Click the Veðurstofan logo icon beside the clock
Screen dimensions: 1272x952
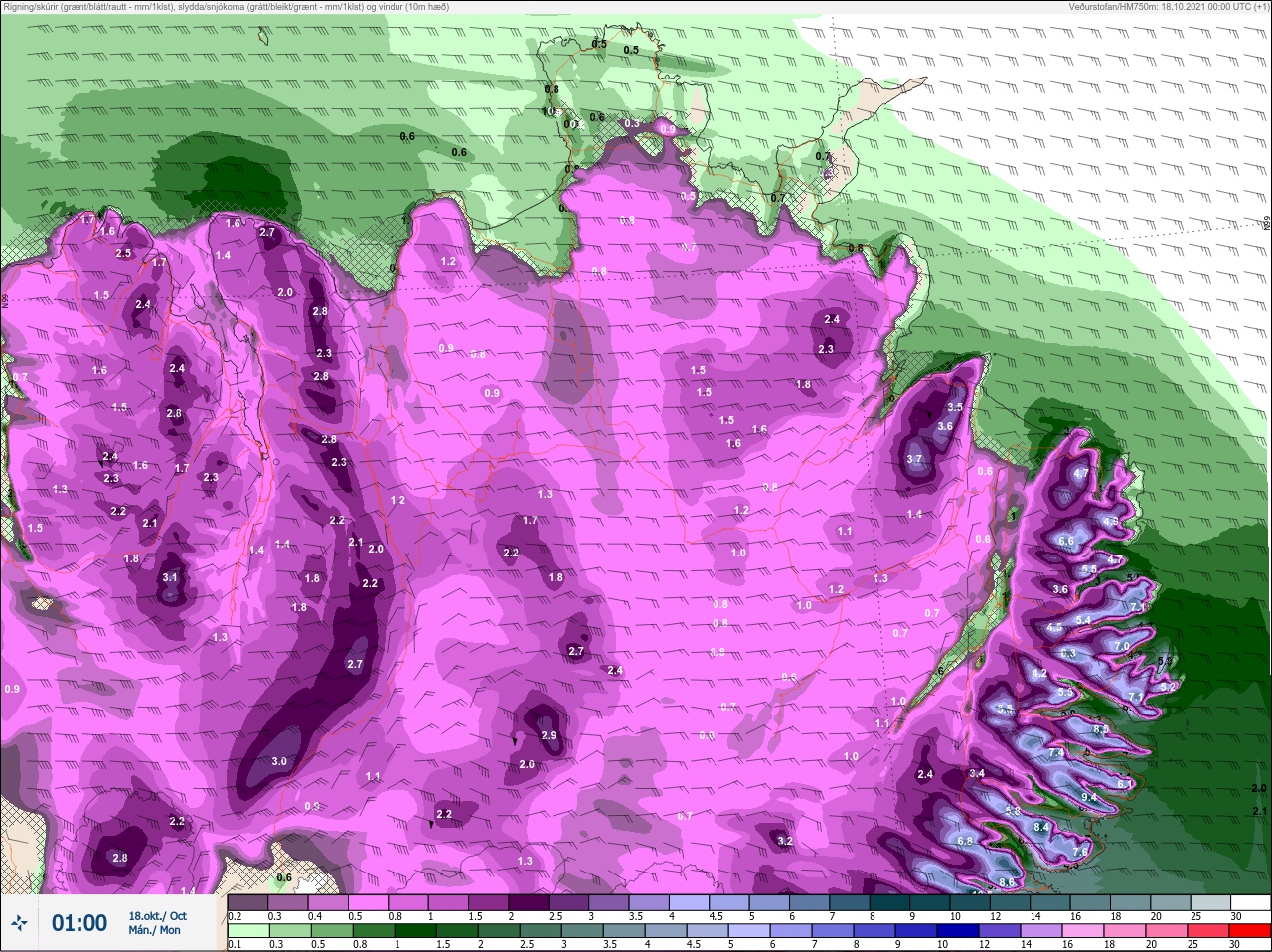point(19,923)
